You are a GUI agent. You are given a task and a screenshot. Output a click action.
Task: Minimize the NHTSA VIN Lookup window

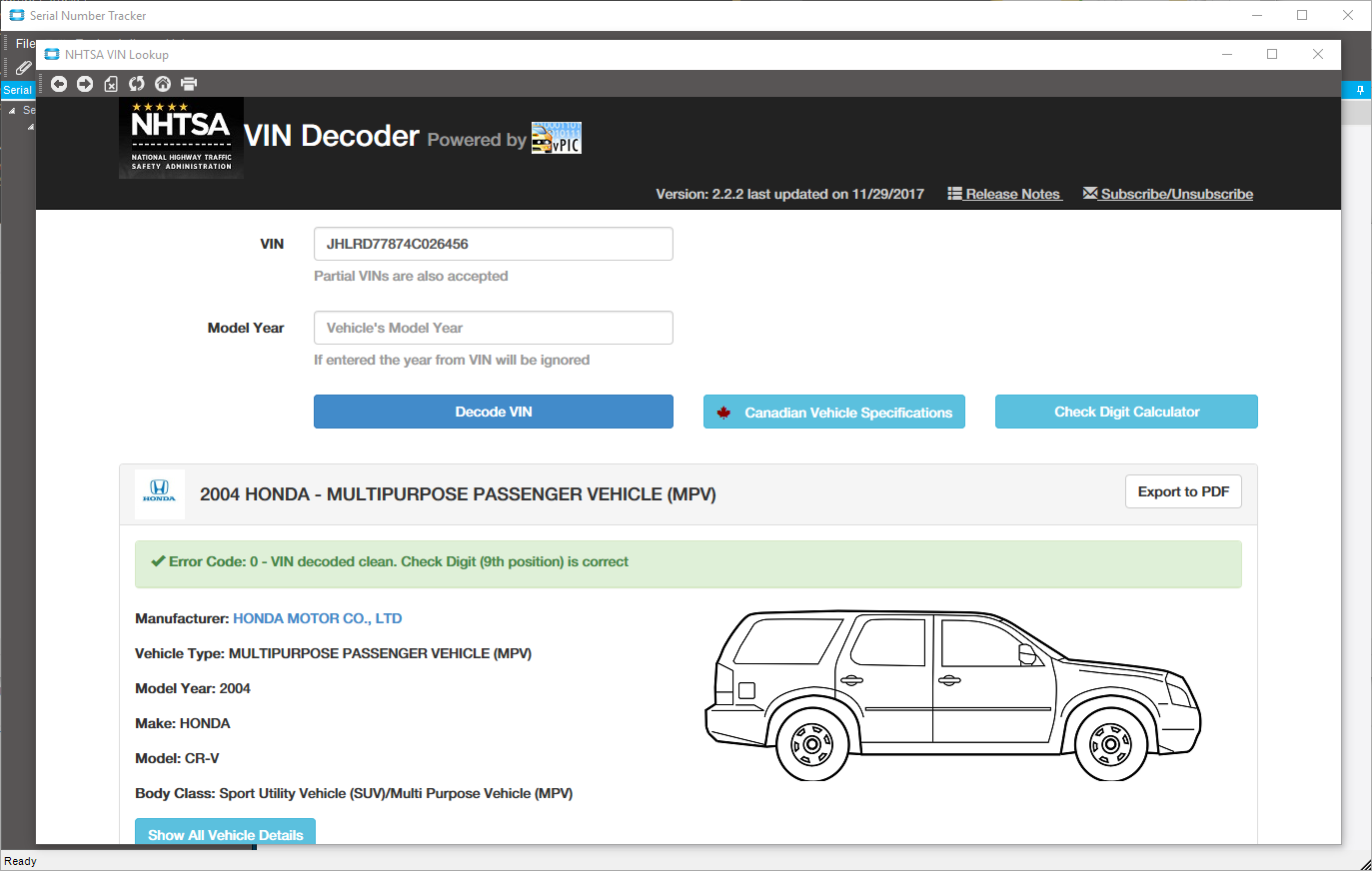1227,54
